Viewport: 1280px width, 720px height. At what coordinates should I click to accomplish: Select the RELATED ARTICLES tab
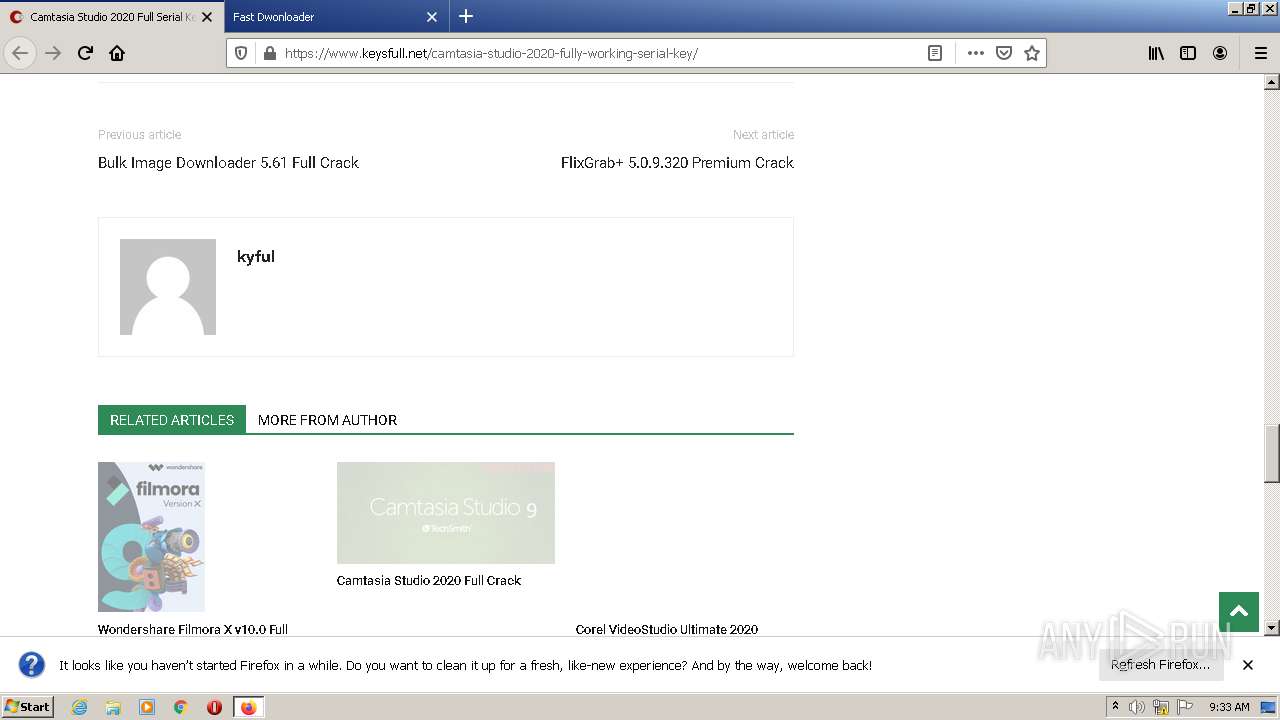(x=172, y=420)
